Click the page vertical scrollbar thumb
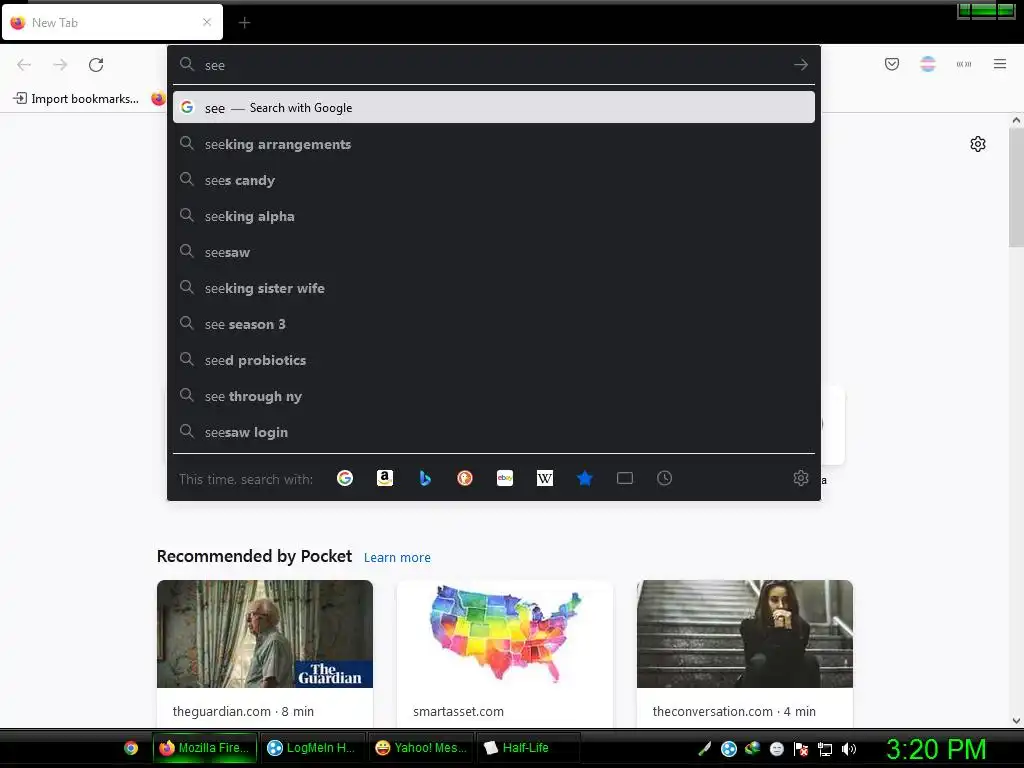The width and height of the screenshot is (1024, 768). (1016, 188)
